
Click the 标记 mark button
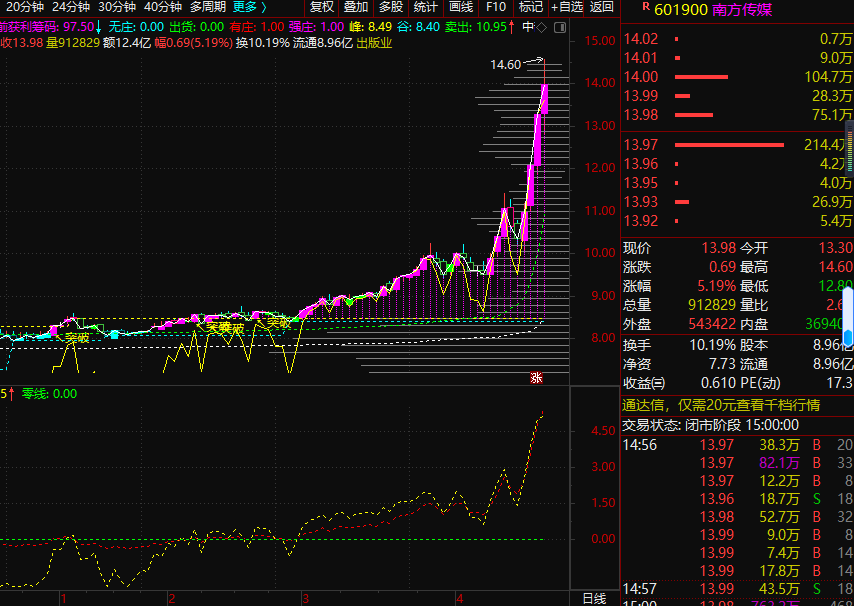(531, 7)
